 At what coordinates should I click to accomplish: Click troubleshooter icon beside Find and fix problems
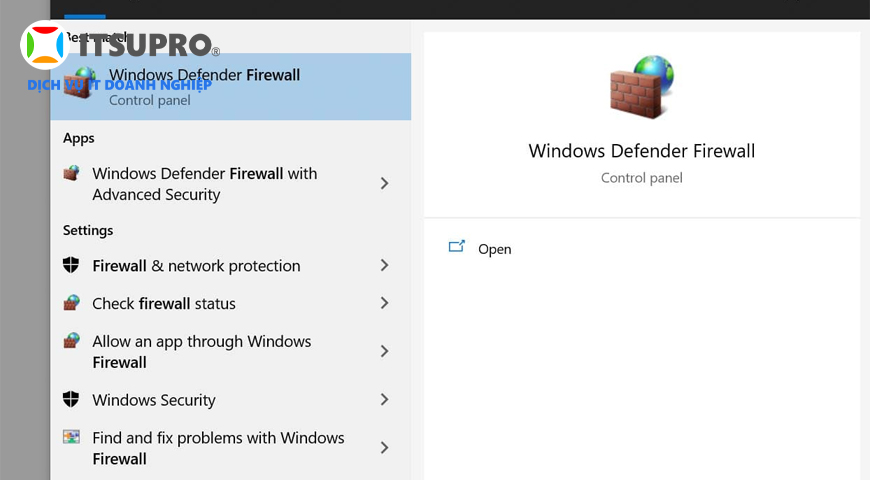[71, 437]
